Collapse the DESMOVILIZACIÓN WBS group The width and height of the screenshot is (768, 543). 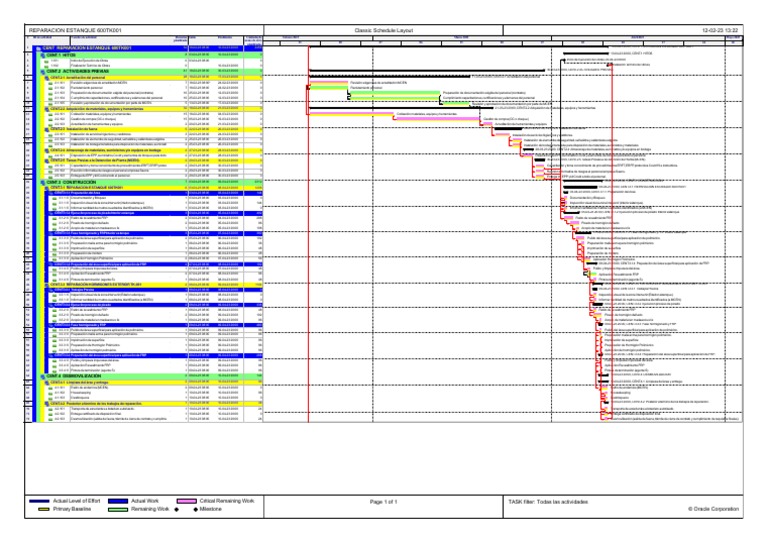(x=43, y=376)
